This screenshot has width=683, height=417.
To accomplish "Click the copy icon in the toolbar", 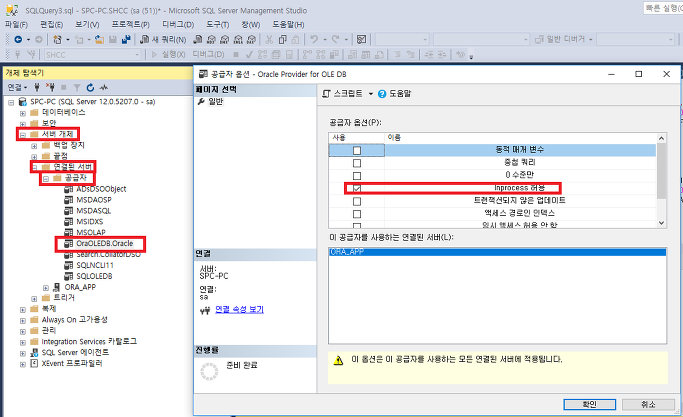I will pos(283,40).
